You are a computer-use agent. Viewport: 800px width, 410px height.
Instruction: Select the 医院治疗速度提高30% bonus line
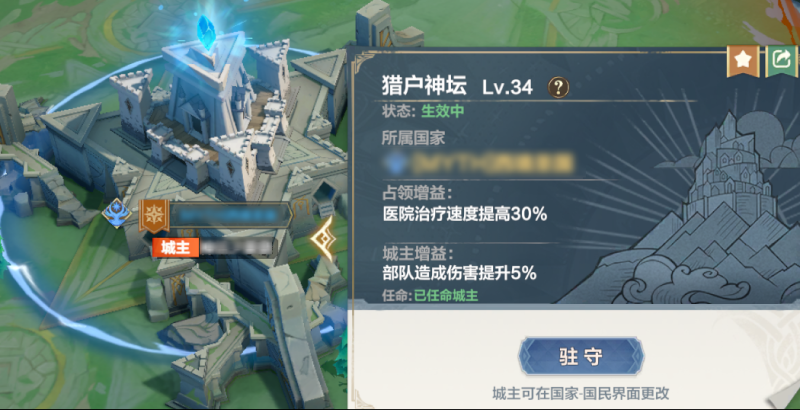point(465,214)
